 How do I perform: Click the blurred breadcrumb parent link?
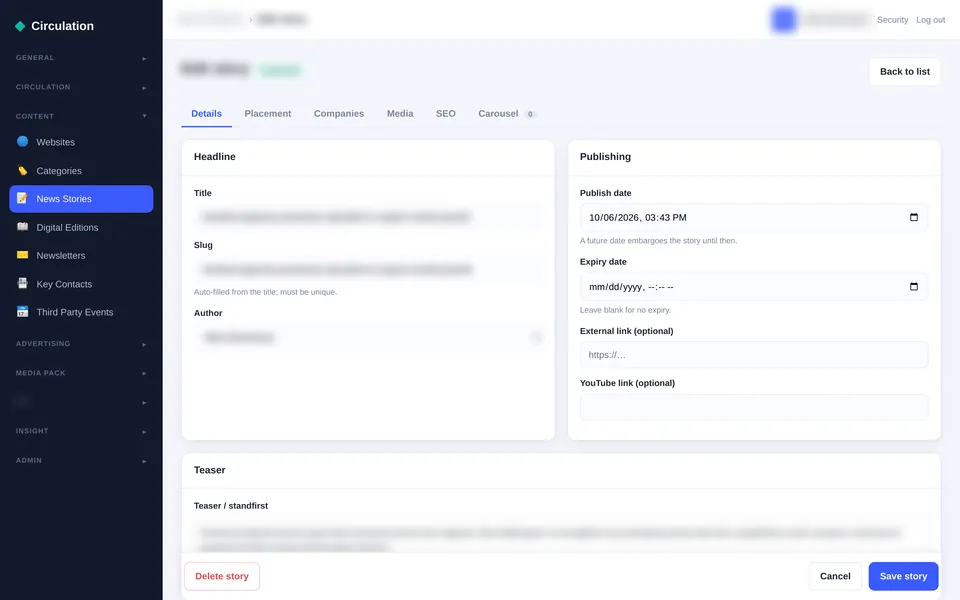(211, 20)
